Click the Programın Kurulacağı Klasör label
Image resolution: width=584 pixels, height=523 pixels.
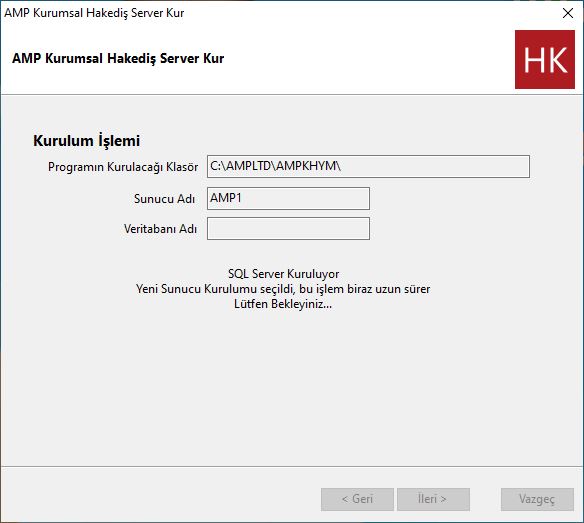[123, 167]
